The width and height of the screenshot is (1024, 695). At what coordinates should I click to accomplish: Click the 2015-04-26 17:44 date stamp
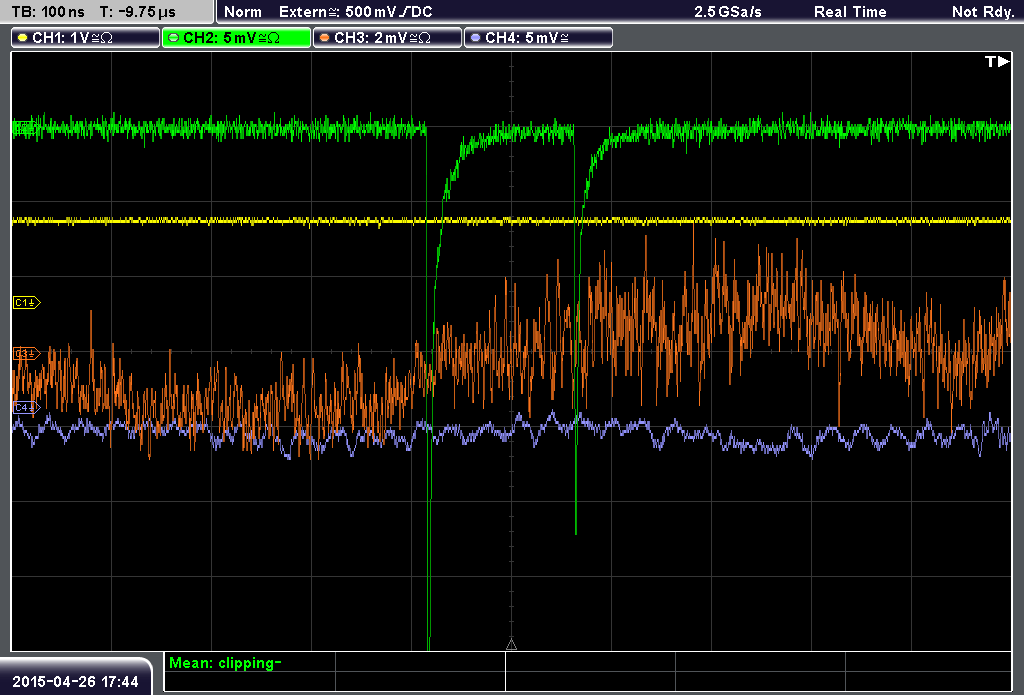click(x=75, y=682)
